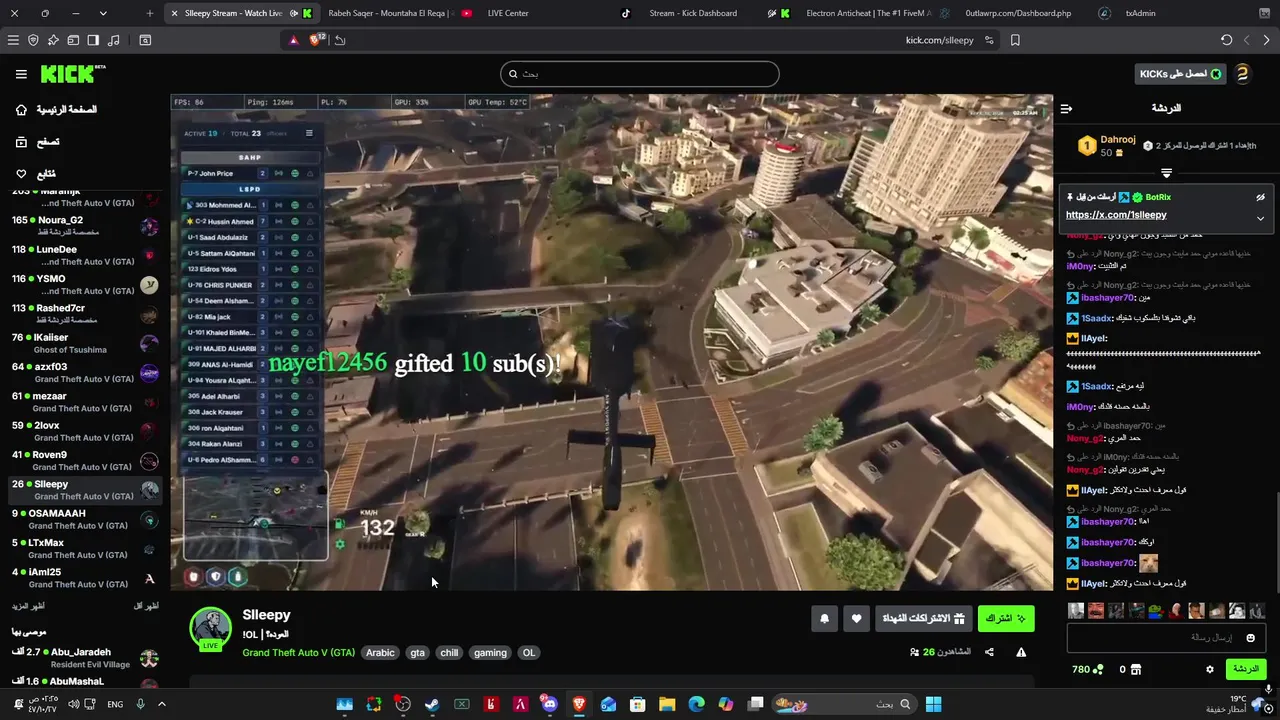Click the 780 Kicks balance

1087,669
